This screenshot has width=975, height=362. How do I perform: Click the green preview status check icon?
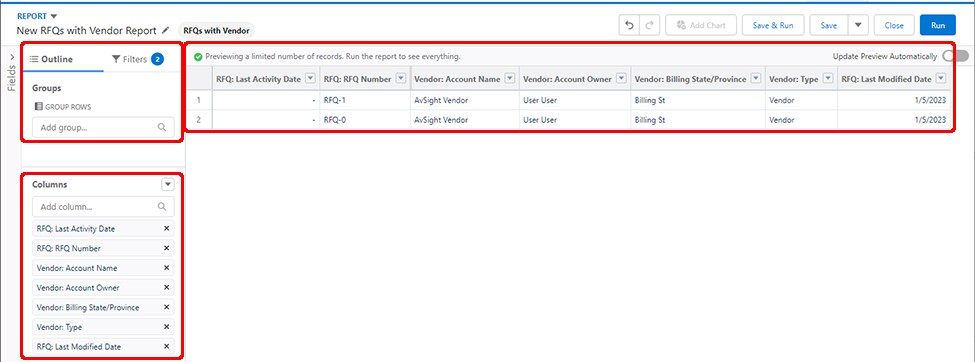[x=198, y=57]
